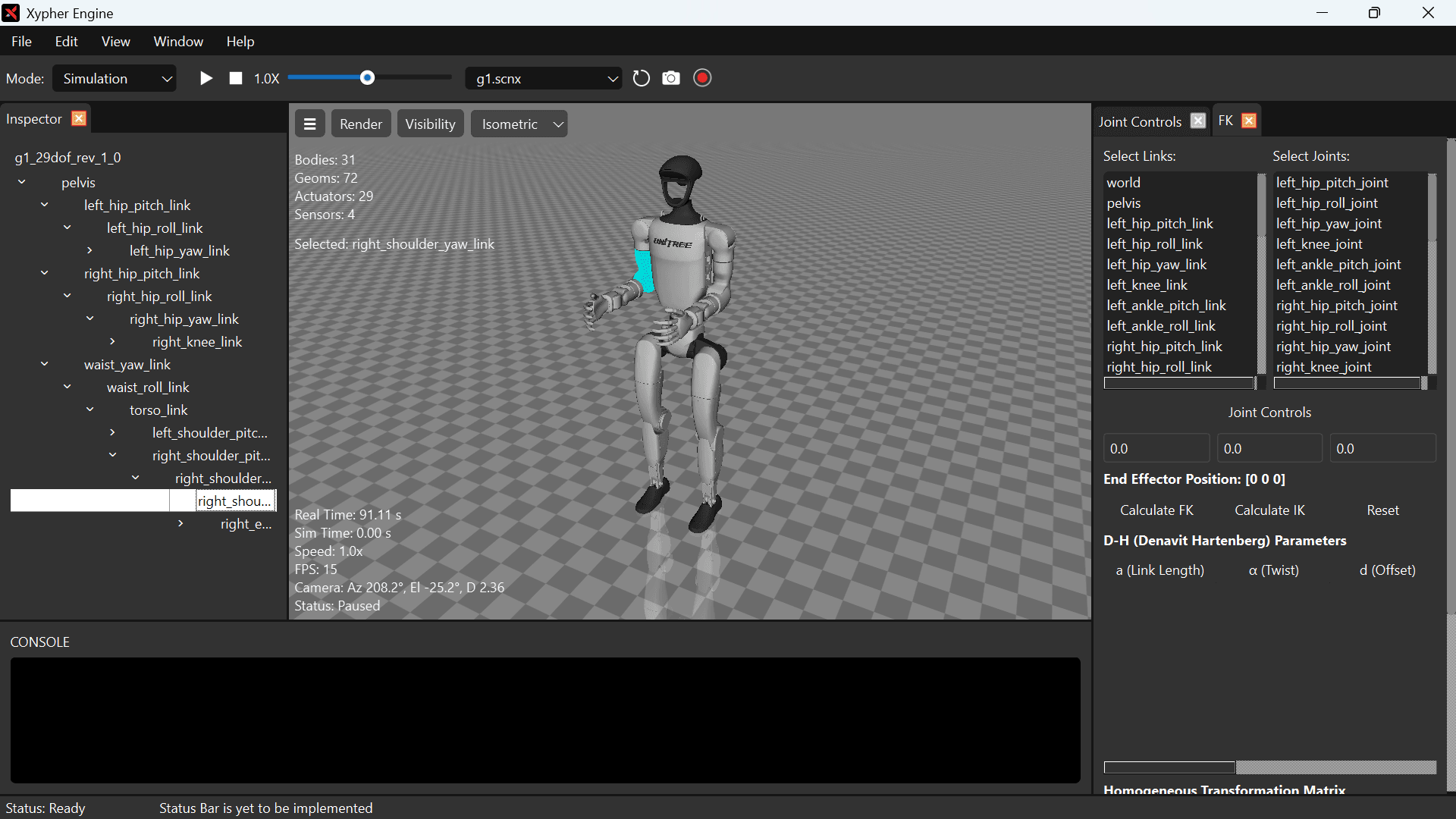Open the File menu
The image size is (1456, 819).
[x=21, y=41]
